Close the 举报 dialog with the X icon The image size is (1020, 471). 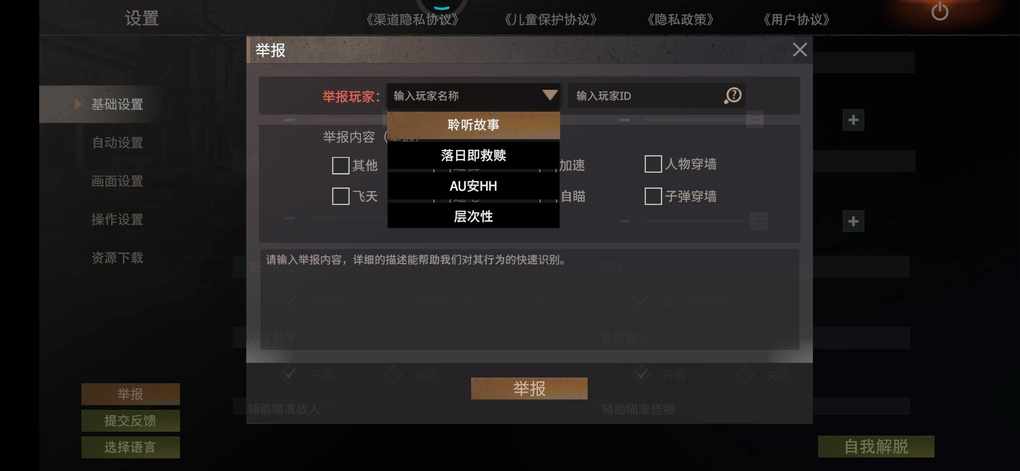(x=799, y=49)
